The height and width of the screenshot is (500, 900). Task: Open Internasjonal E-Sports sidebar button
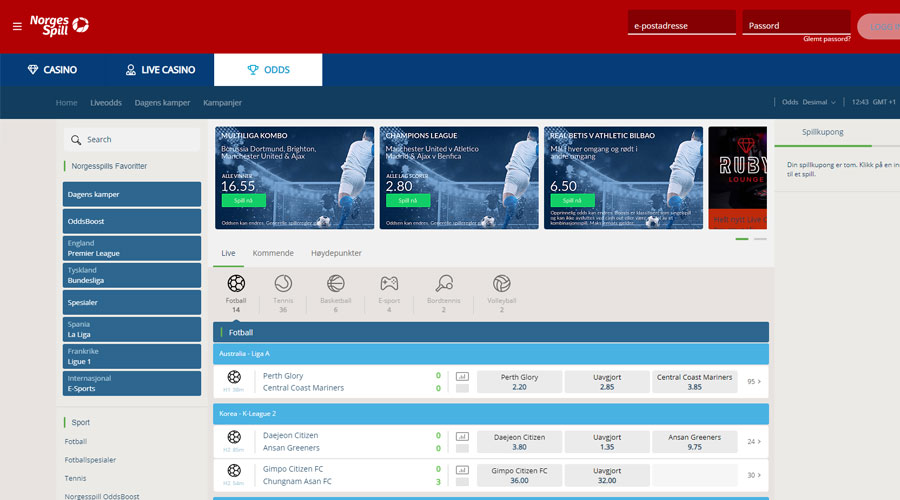[x=132, y=383]
